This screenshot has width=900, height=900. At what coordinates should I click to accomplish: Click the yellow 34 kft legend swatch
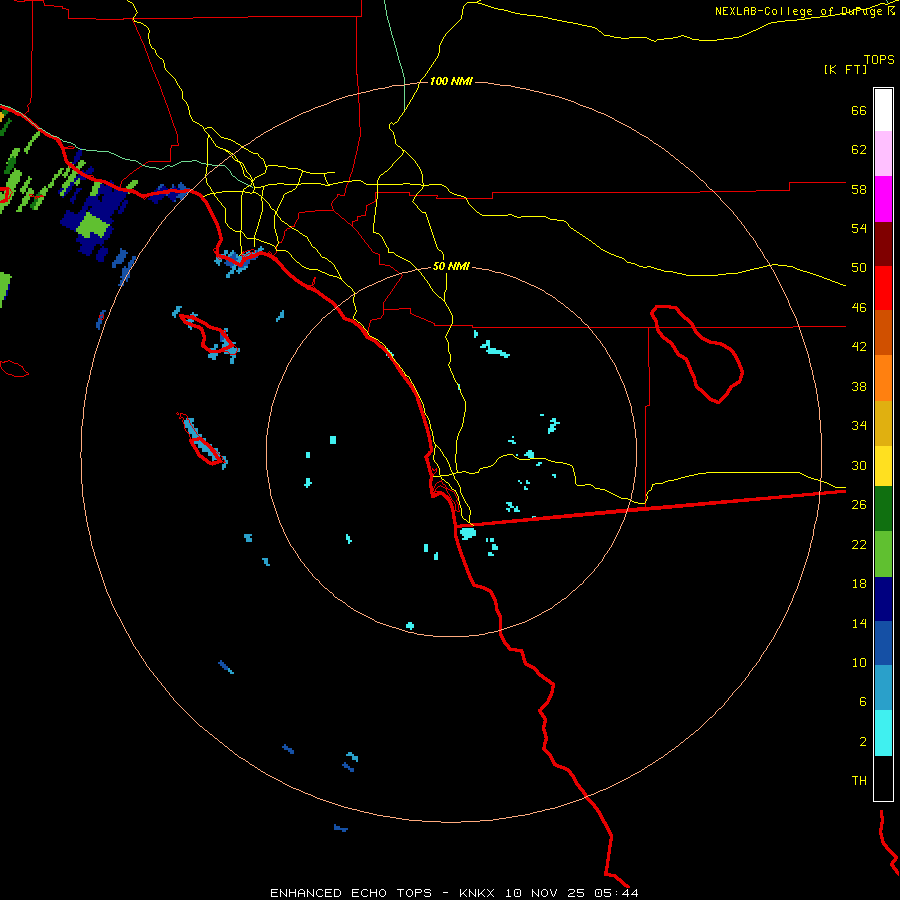[x=883, y=465]
